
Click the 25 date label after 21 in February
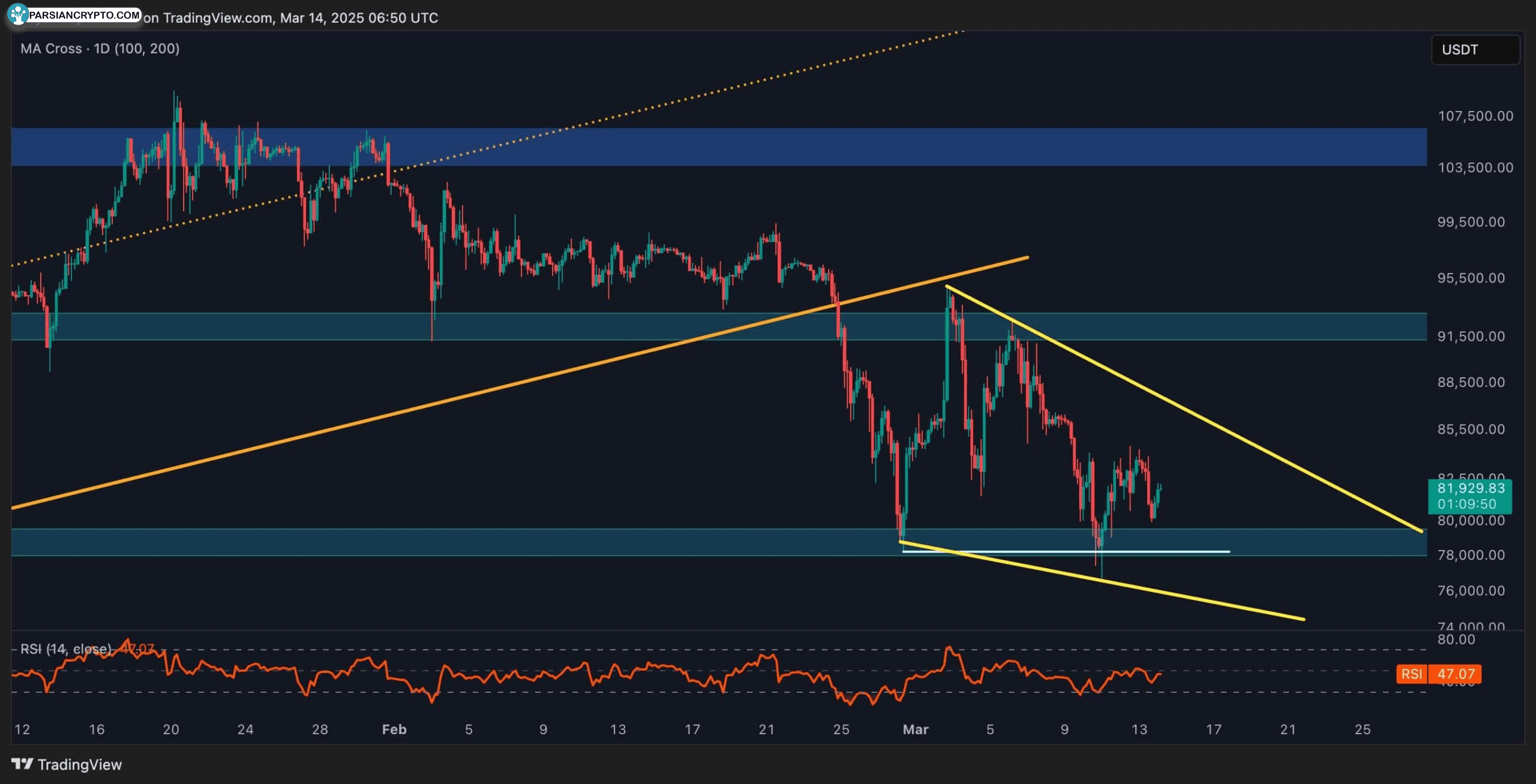(841, 729)
